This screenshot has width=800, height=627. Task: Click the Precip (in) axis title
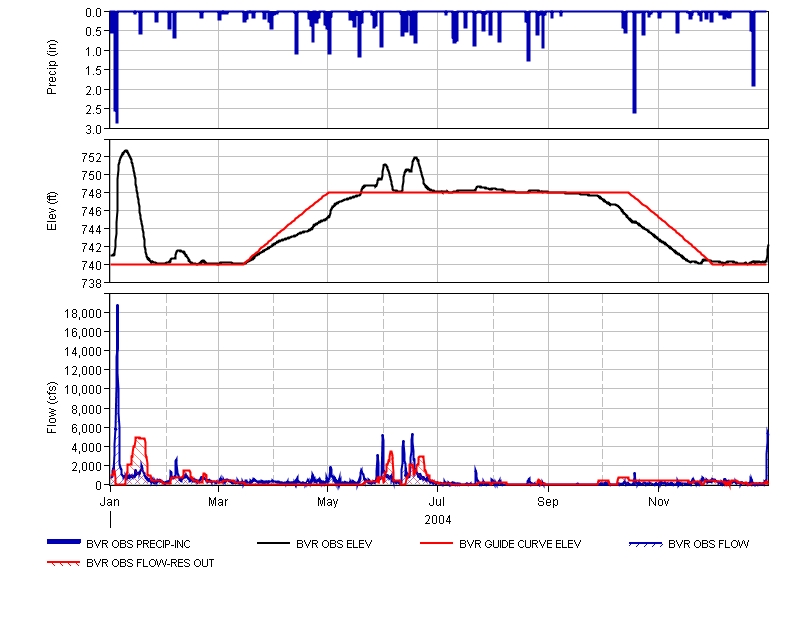53,69
